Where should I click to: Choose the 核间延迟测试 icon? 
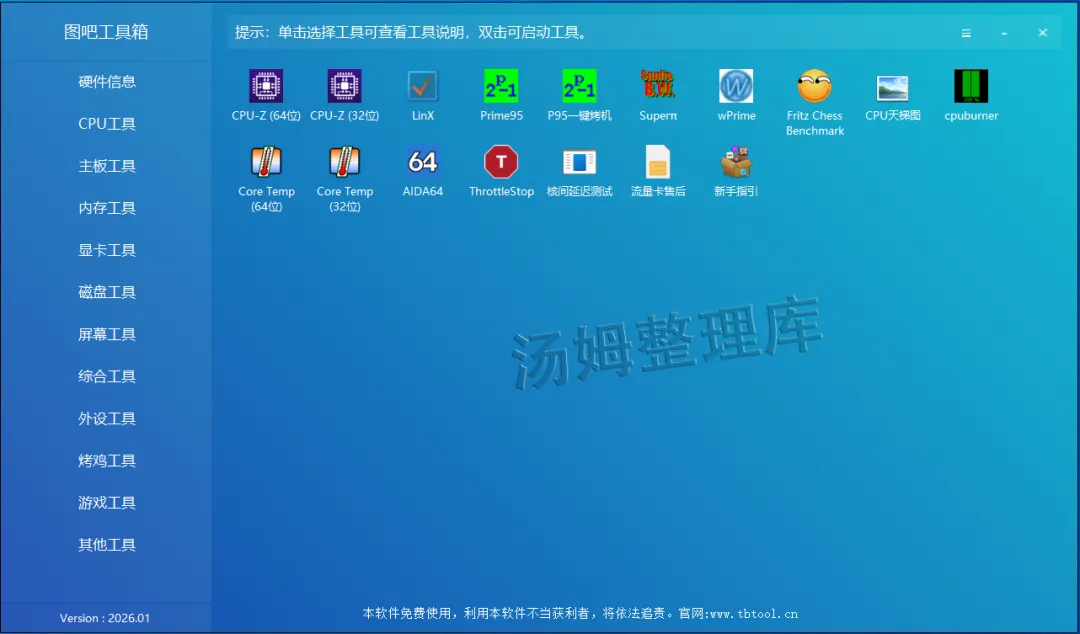point(579,163)
